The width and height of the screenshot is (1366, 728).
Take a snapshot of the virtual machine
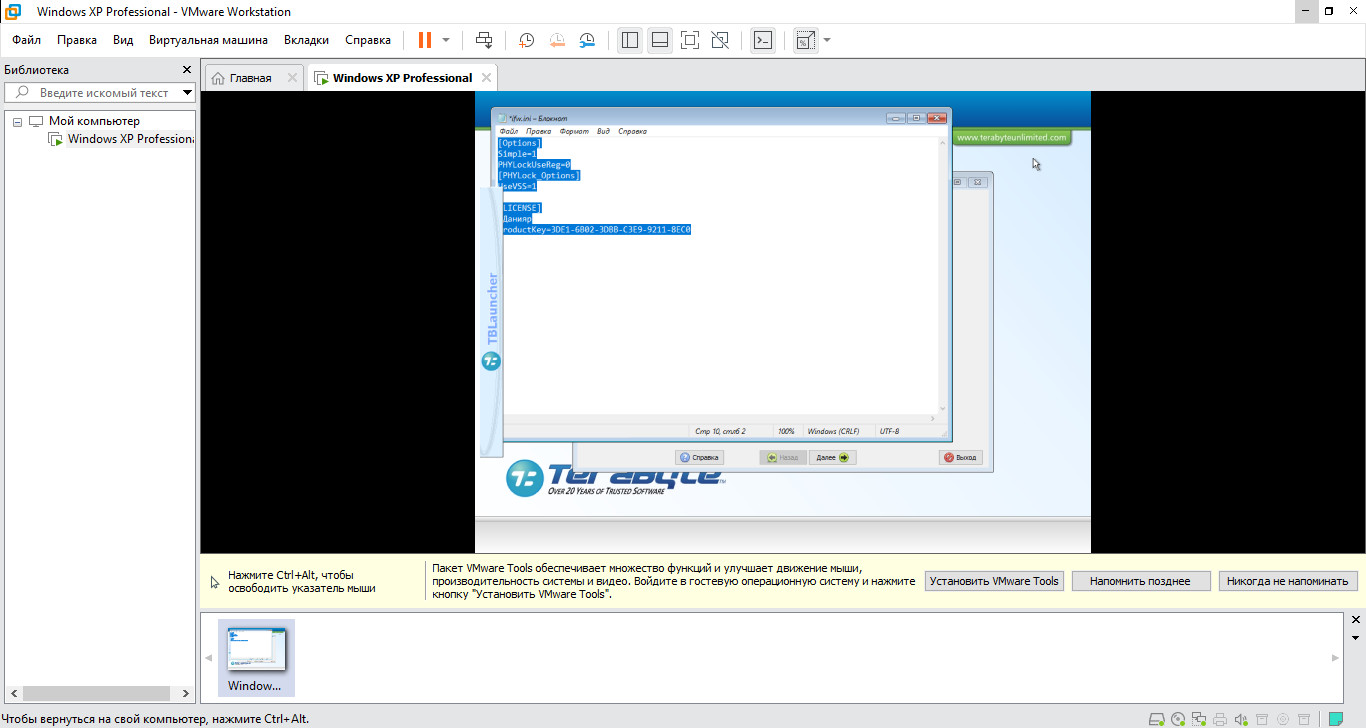(x=526, y=40)
